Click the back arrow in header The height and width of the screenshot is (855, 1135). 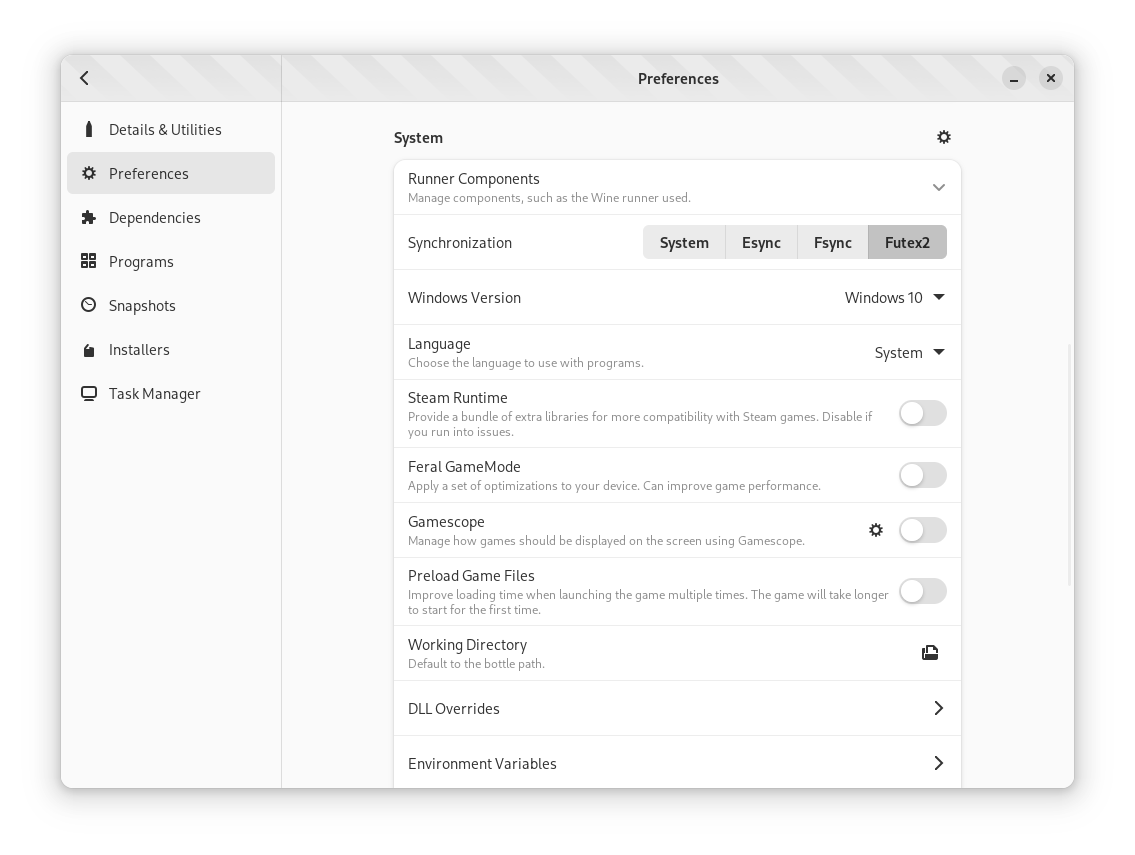coord(85,78)
